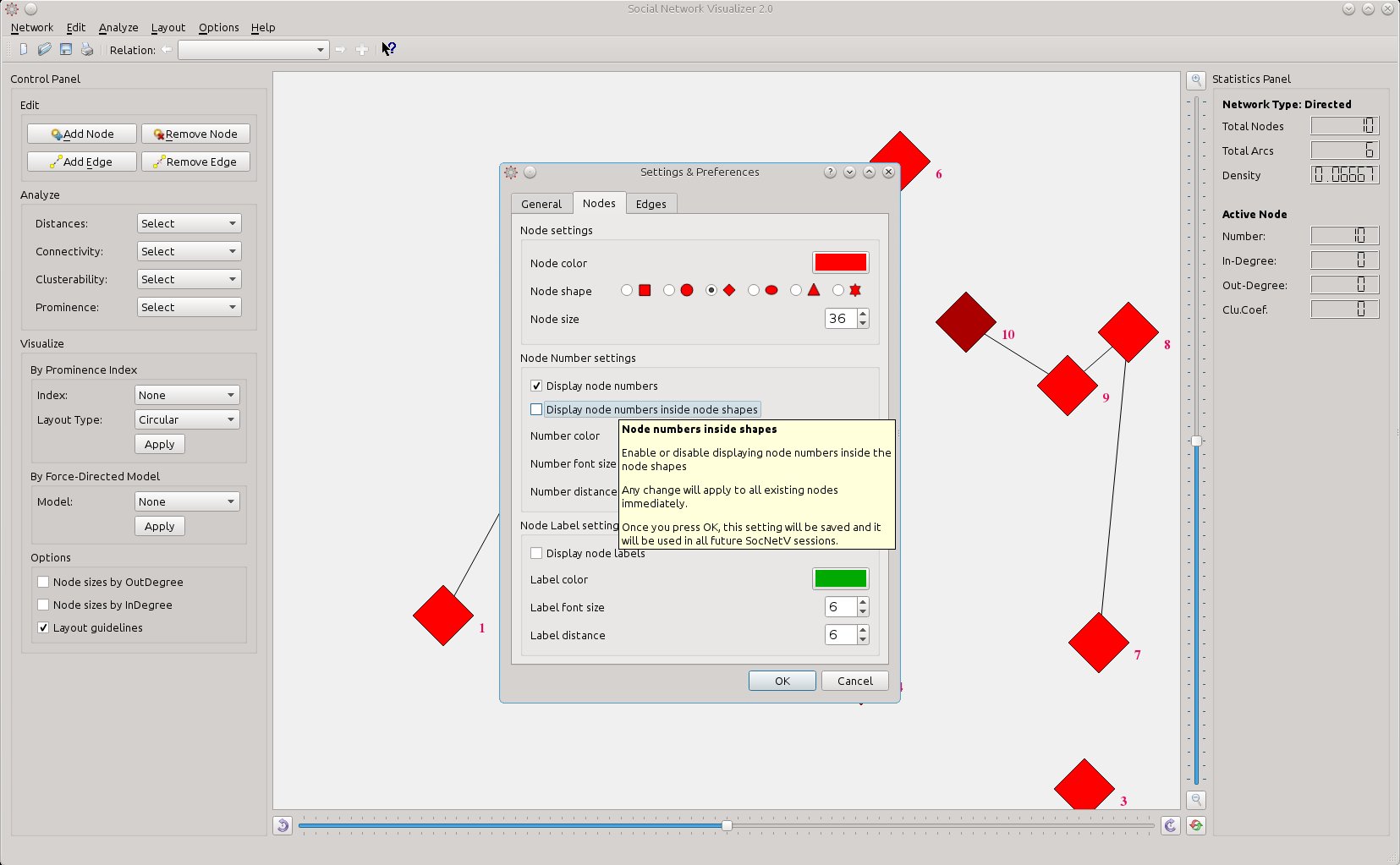The image size is (1400, 865).
Task: Open the Edit menu
Action: (76, 27)
